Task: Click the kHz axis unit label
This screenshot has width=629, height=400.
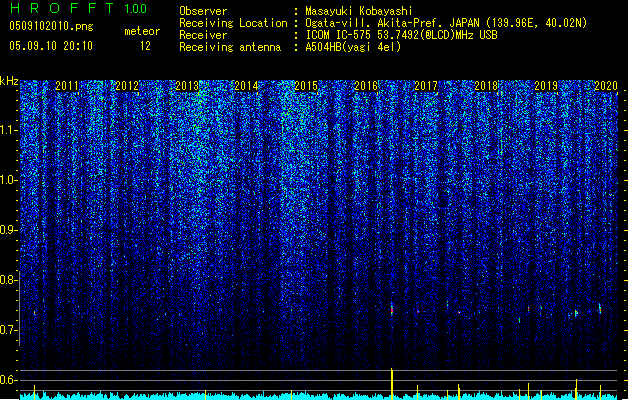Action: coord(9,81)
